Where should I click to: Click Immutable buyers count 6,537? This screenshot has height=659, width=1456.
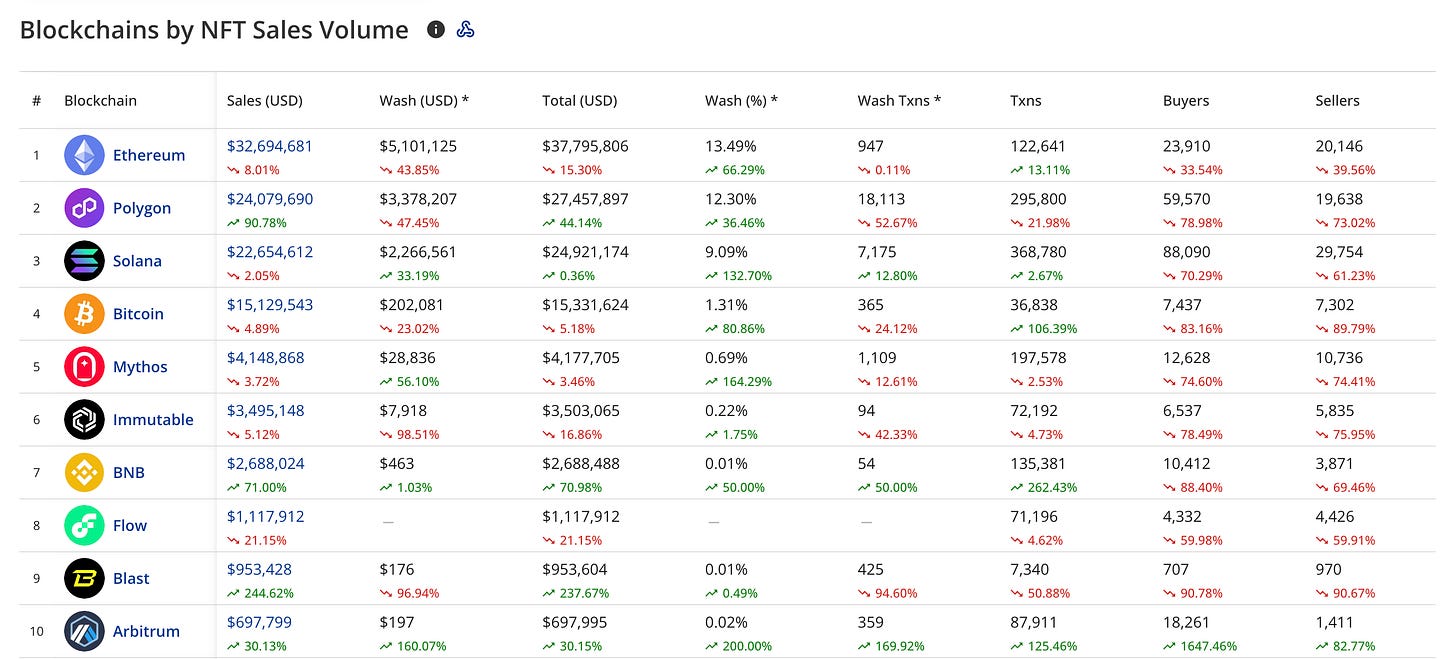coord(1183,411)
